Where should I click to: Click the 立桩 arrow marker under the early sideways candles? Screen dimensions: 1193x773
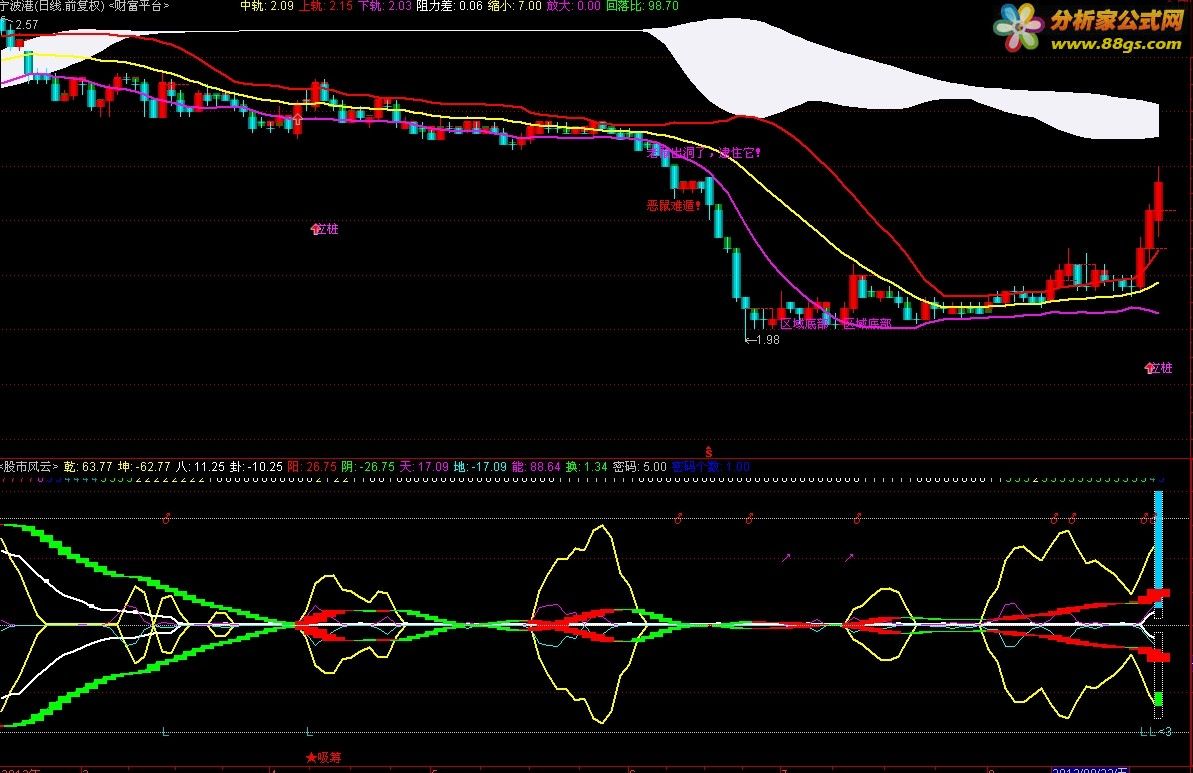325,229
